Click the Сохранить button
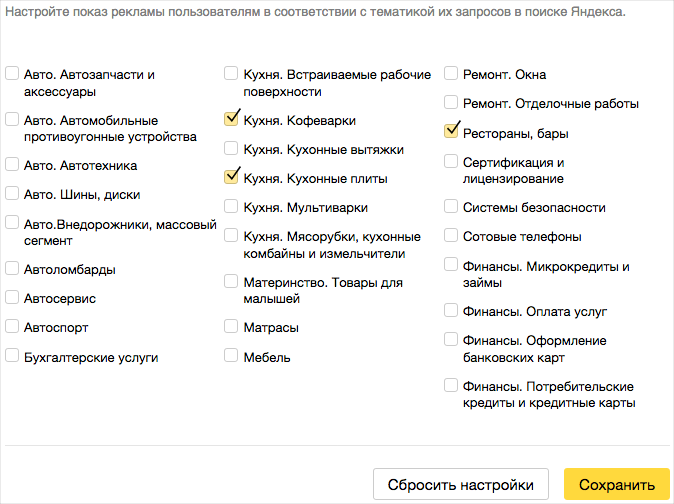This screenshot has width=674, height=504. click(617, 484)
